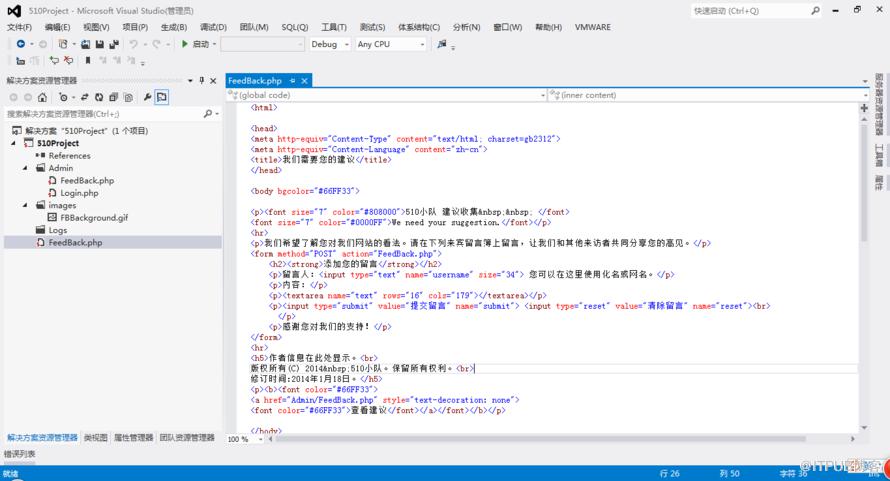Open the 工具箱 side tab on right edge
Viewport: 890px width, 481px height.
[x=879, y=155]
